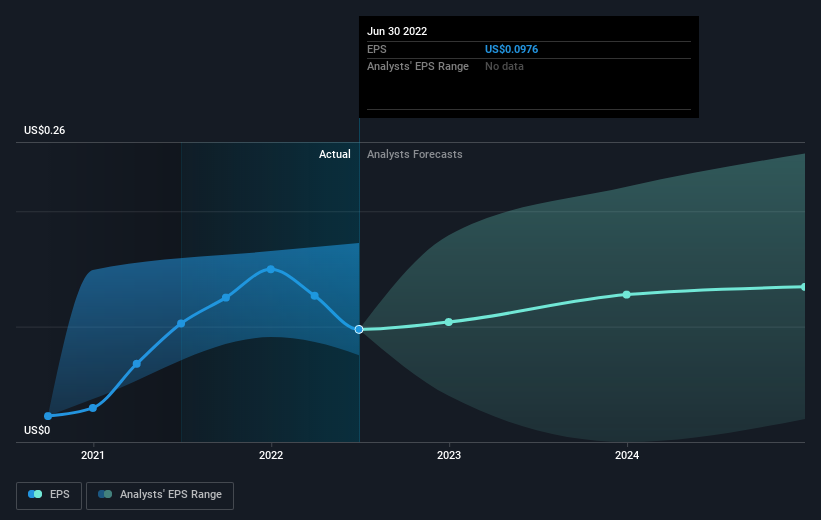Click the EPS legend color swatch
The height and width of the screenshot is (520, 821).
coord(35,494)
